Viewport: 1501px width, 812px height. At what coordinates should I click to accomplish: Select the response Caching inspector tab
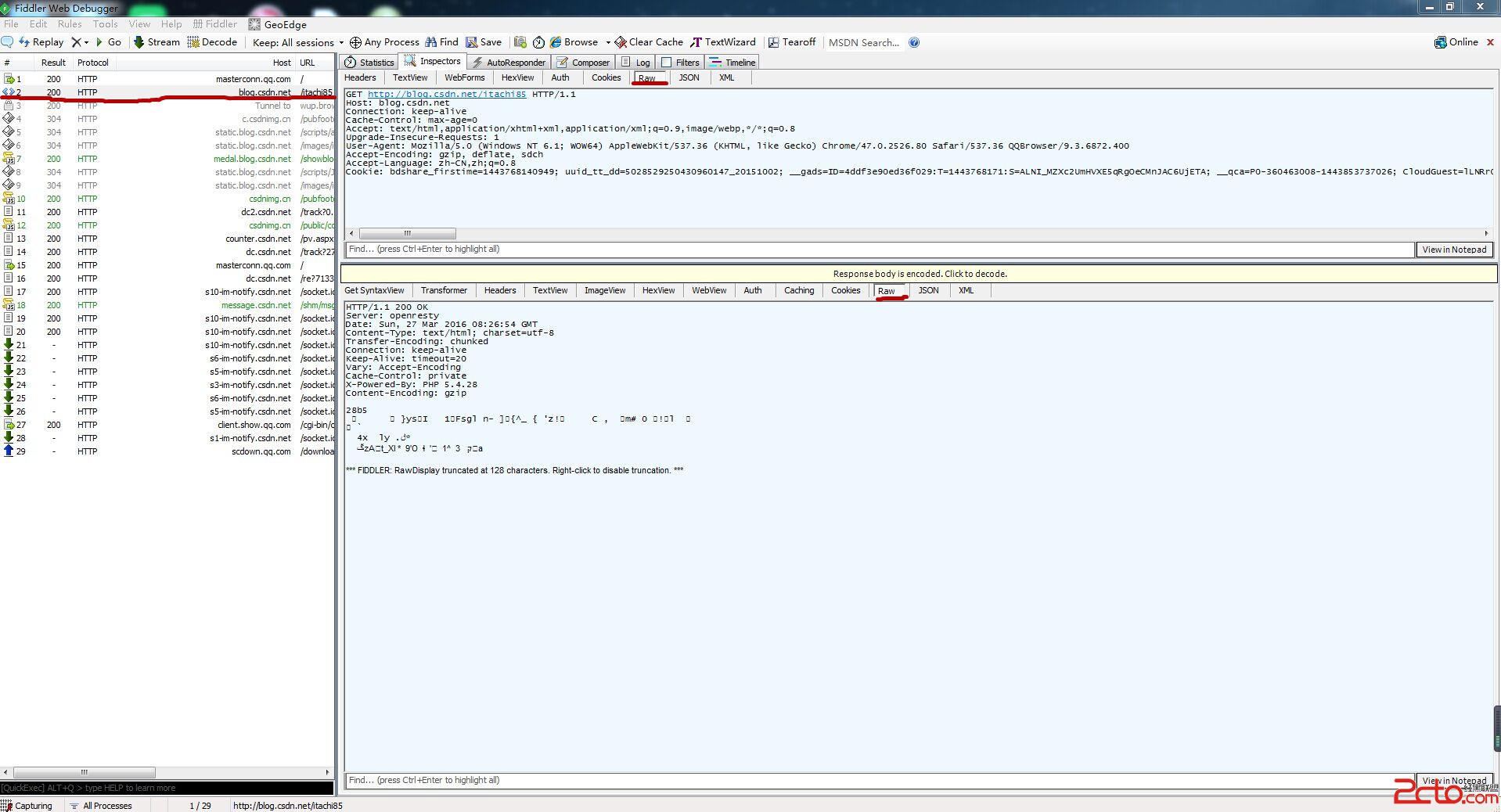pyautogui.click(x=799, y=290)
